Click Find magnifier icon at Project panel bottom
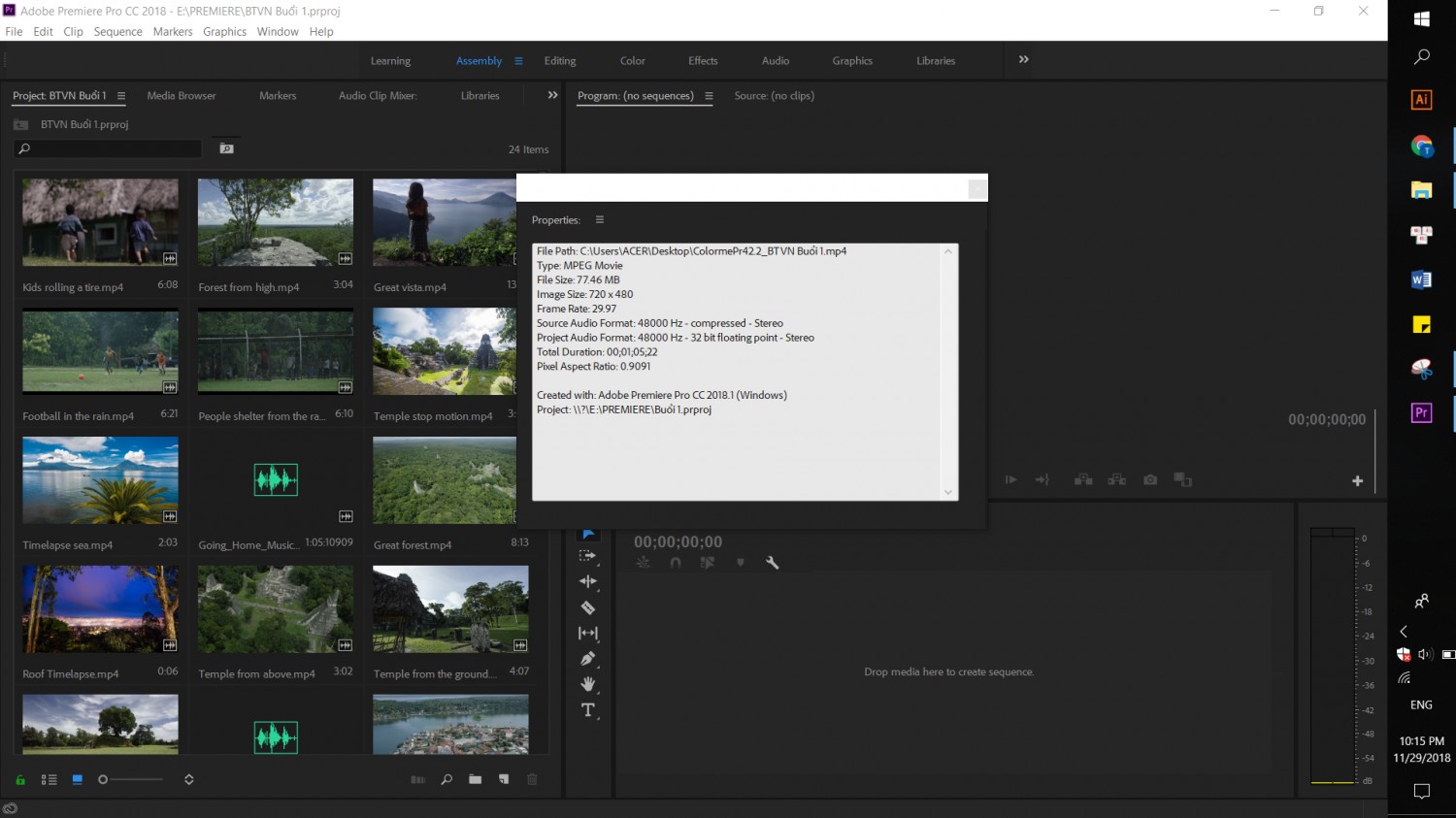This screenshot has width=1456, height=818. pos(447,779)
